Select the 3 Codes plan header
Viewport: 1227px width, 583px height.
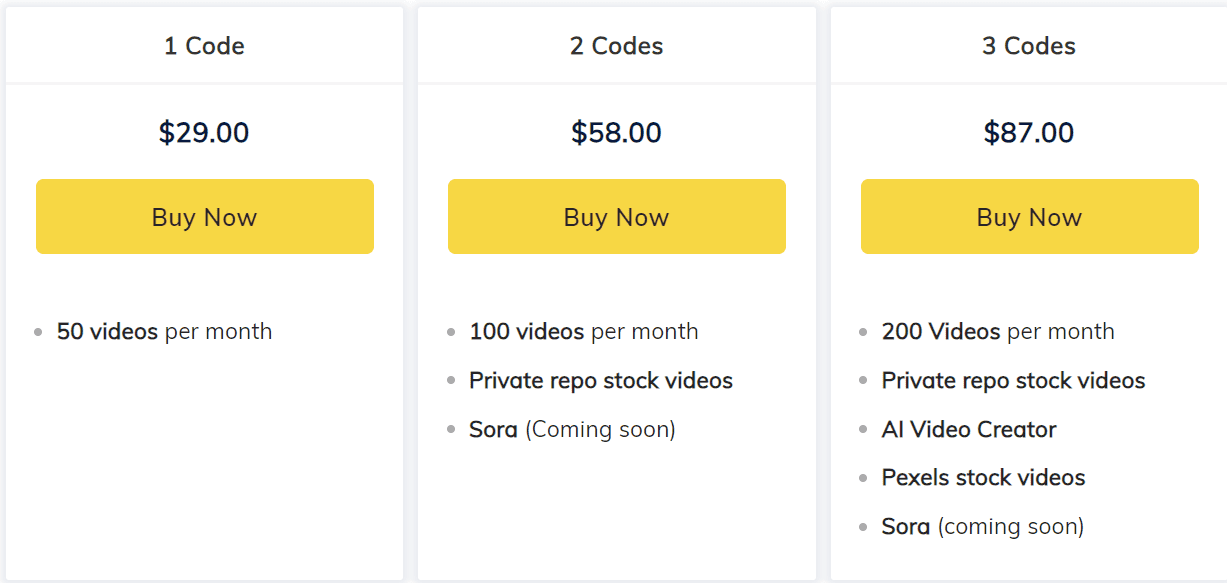(1028, 45)
